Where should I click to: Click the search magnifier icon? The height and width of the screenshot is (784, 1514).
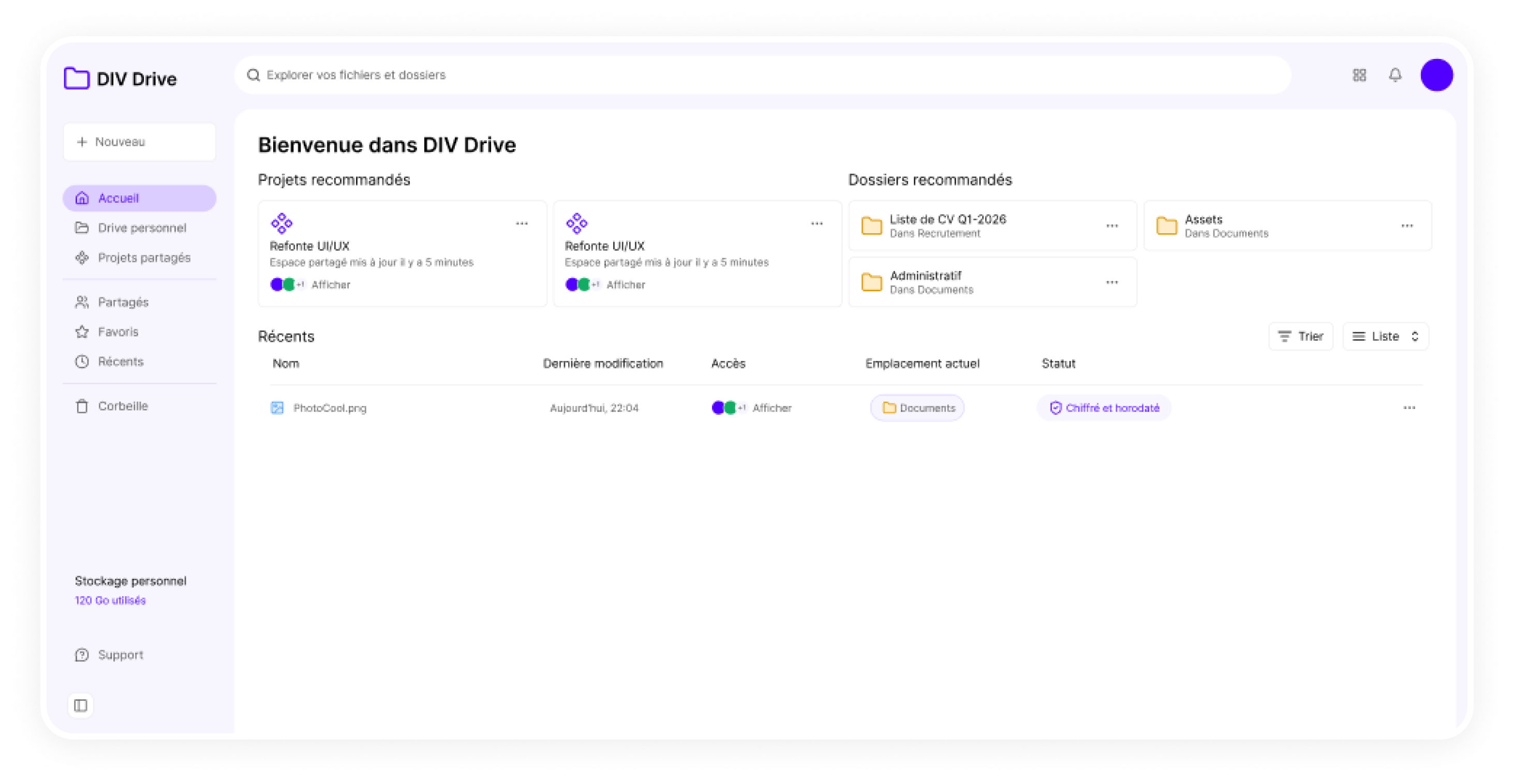pyautogui.click(x=254, y=74)
